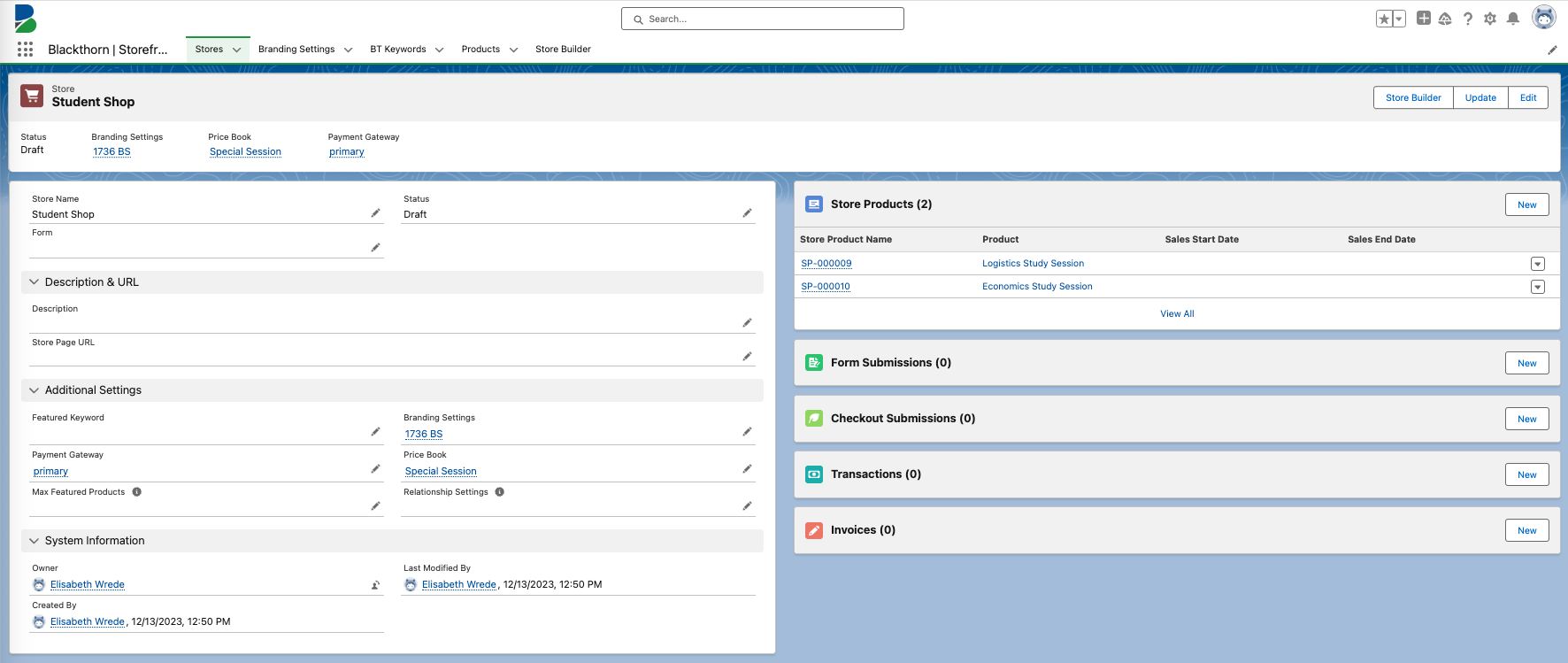Open the SP-000009 store product link
The width and height of the screenshot is (1568, 663).
(826, 264)
